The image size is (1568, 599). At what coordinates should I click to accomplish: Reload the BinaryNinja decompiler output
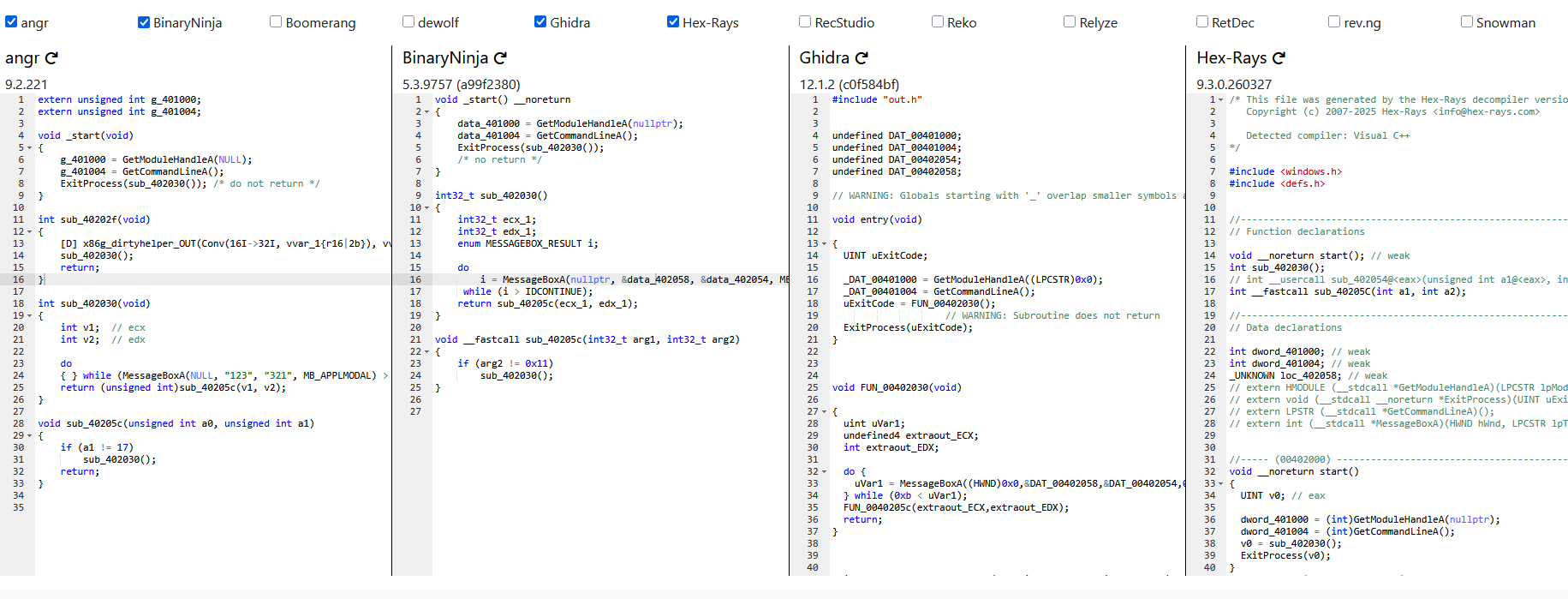point(500,58)
